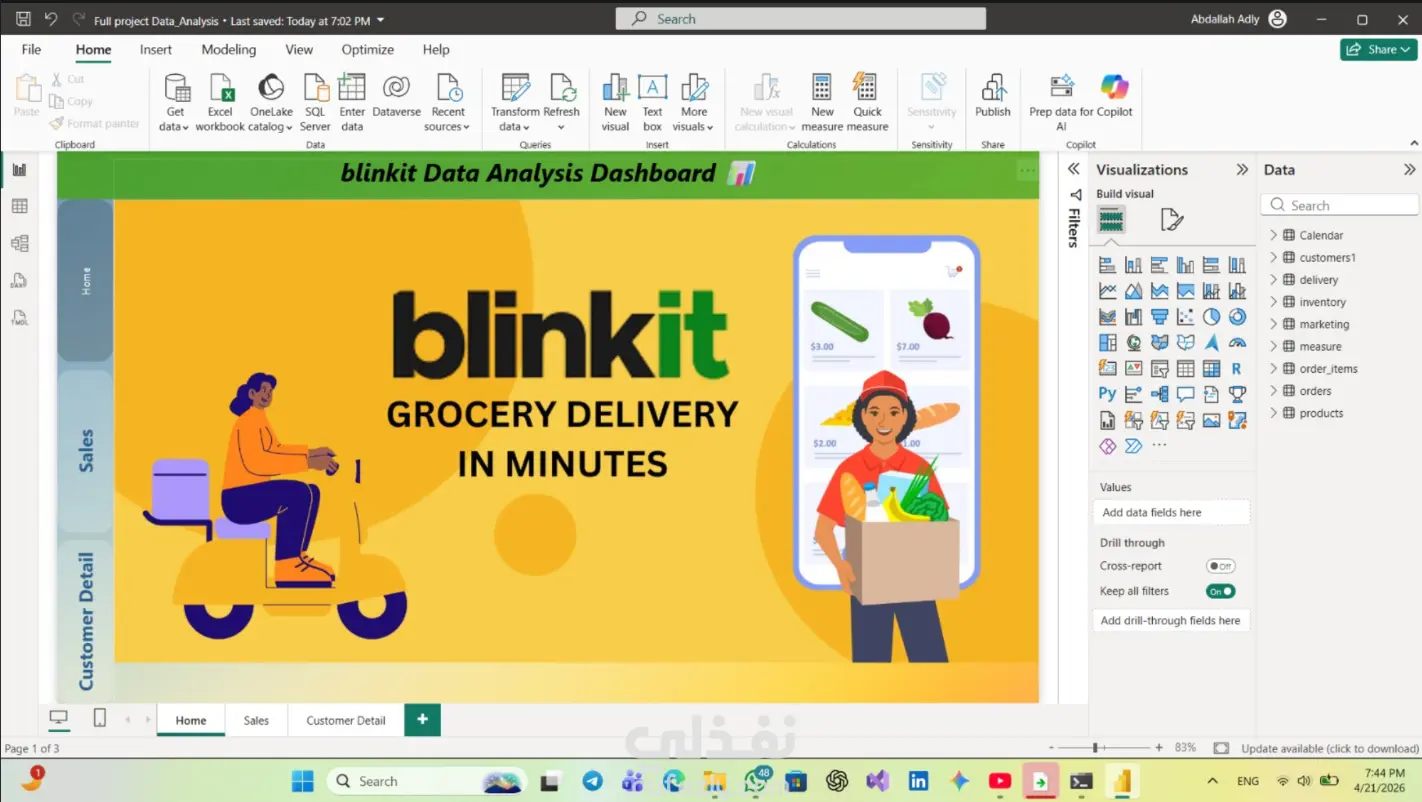Image resolution: width=1422 pixels, height=802 pixels.
Task: Select the stacked bar chart visual
Action: [1107, 265]
